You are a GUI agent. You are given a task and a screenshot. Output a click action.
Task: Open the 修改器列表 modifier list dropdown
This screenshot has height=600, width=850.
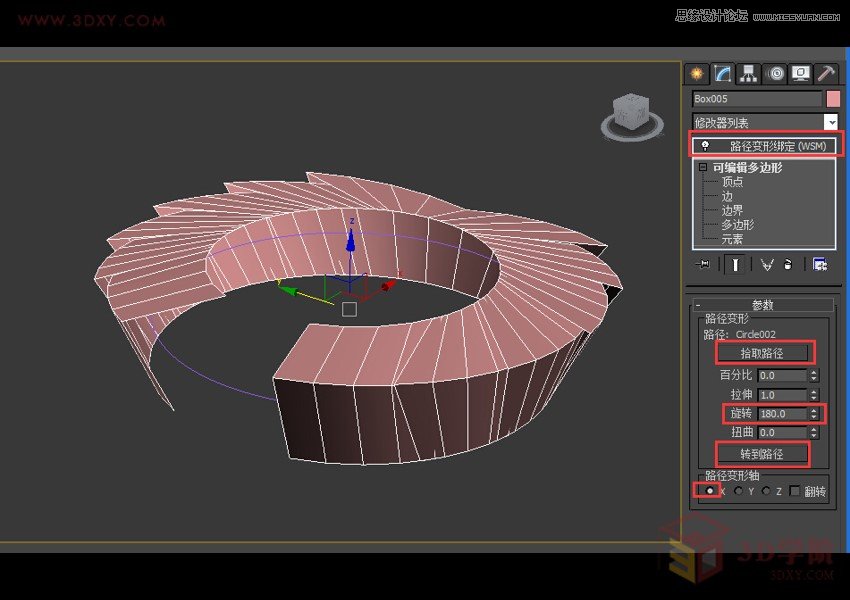833,121
